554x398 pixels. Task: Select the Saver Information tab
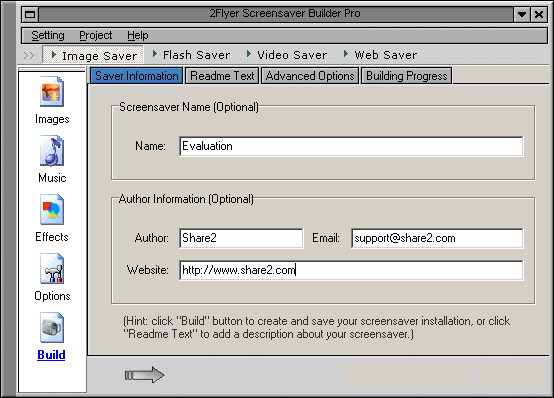tap(137, 76)
